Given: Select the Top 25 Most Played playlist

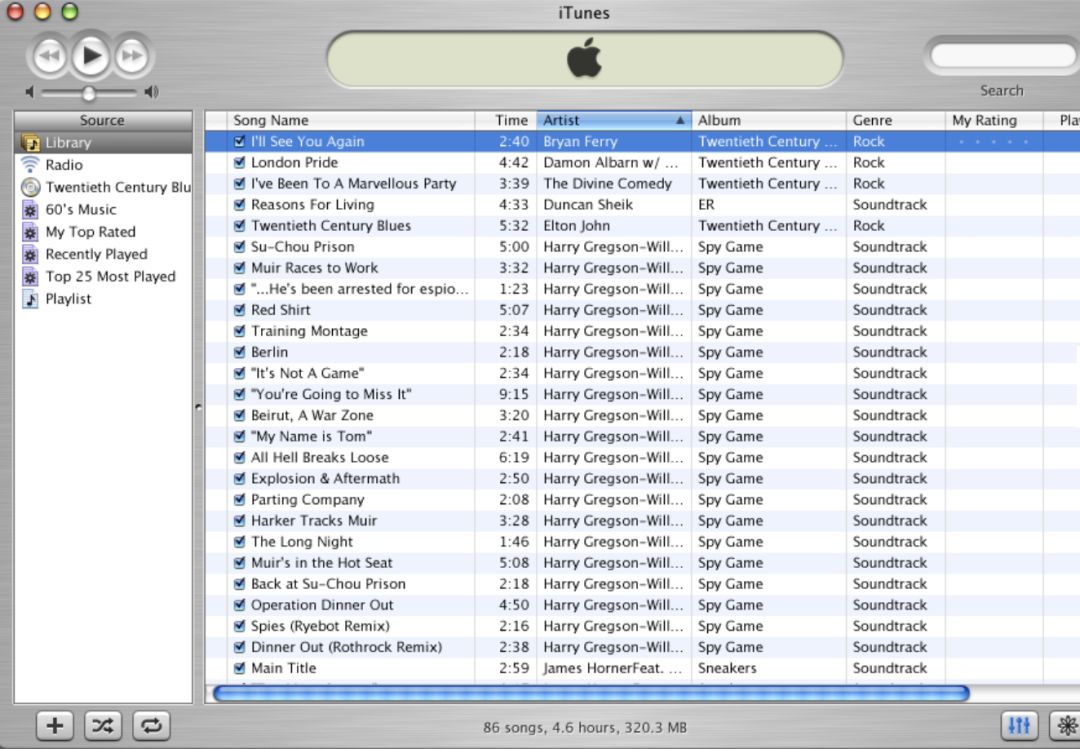Looking at the screenshot, I should [x=110, y=277].
